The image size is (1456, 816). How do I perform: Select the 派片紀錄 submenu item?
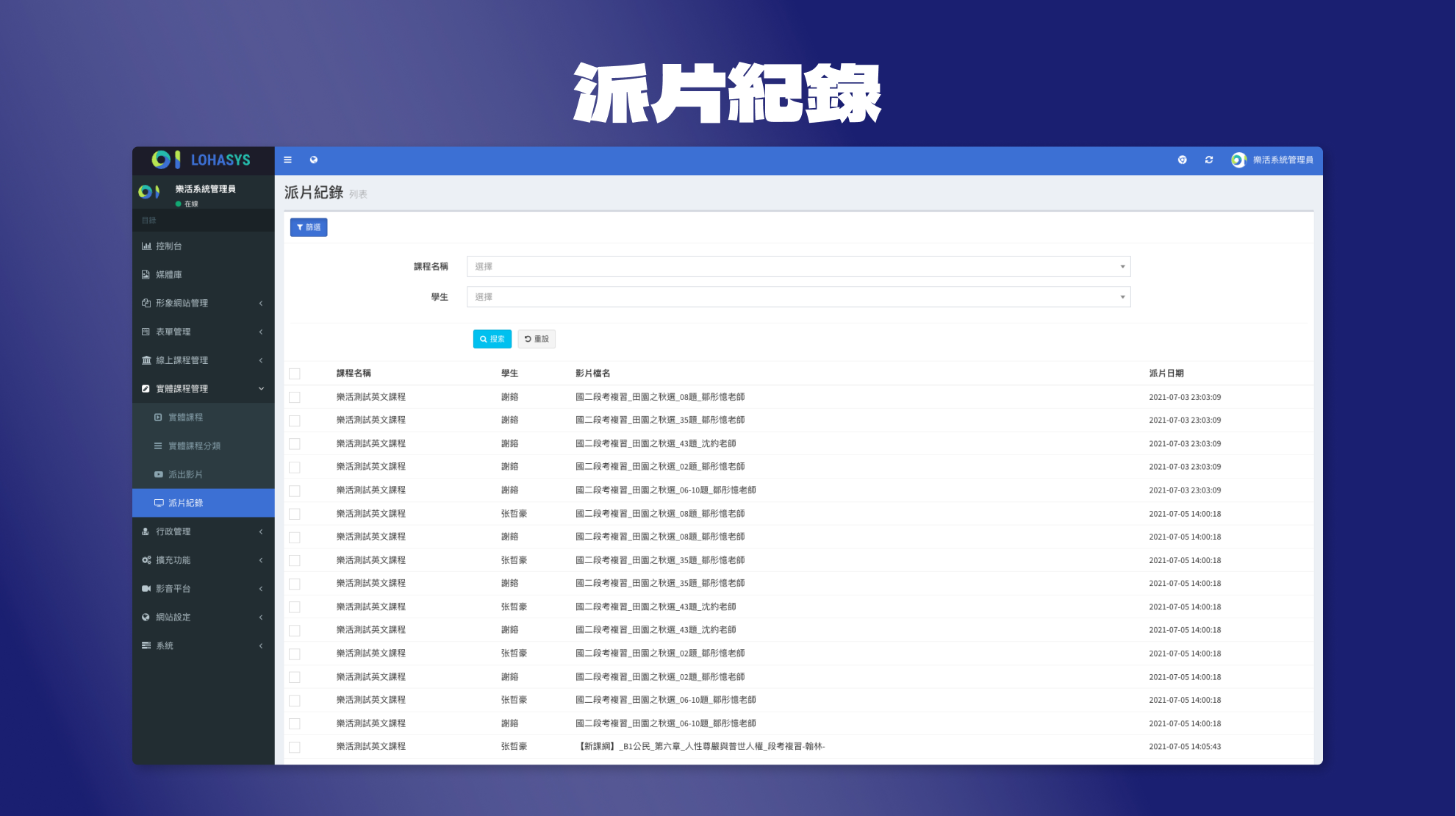(x=204, y=504)
